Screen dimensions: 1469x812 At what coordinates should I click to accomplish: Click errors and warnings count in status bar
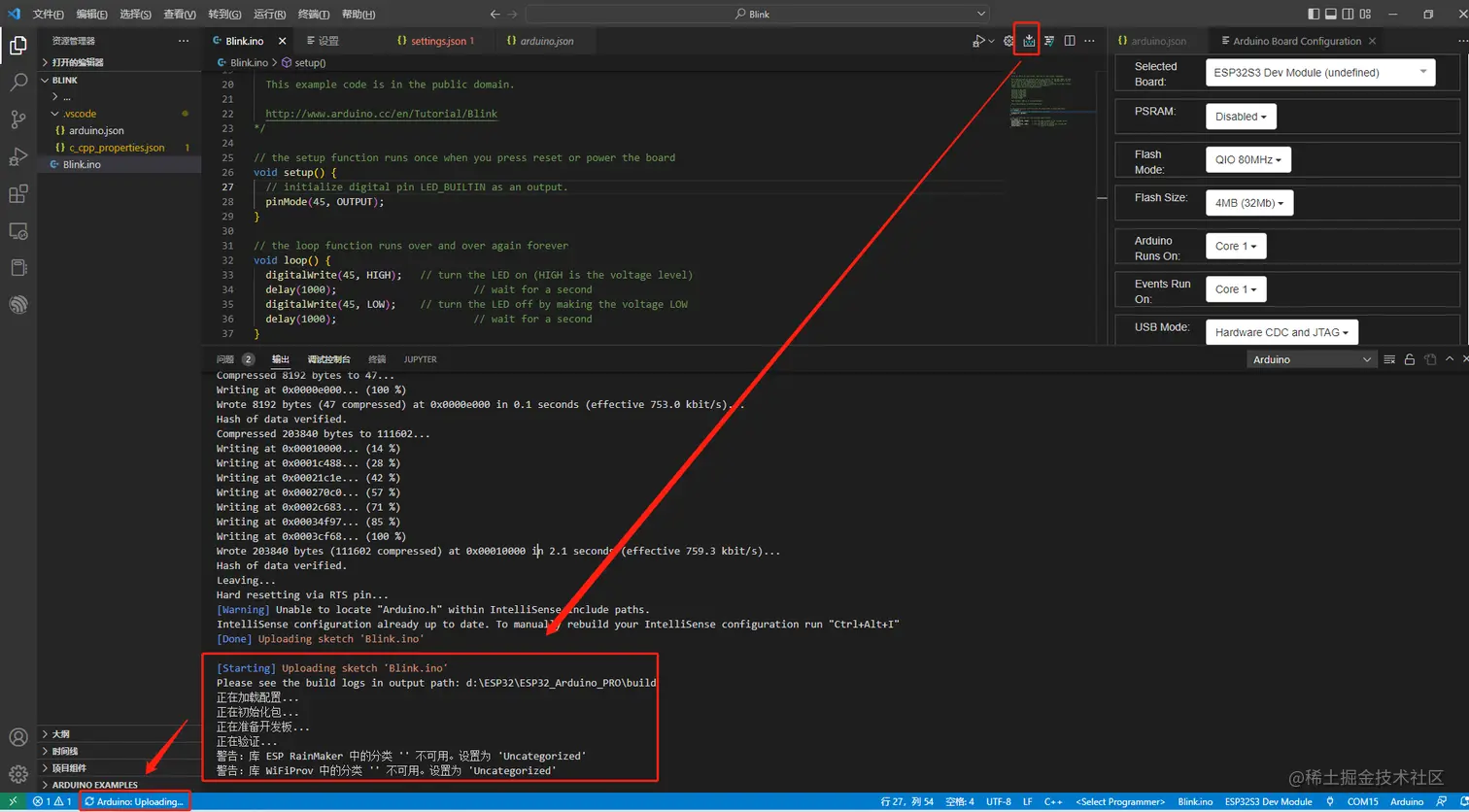[x=51, y=802]
